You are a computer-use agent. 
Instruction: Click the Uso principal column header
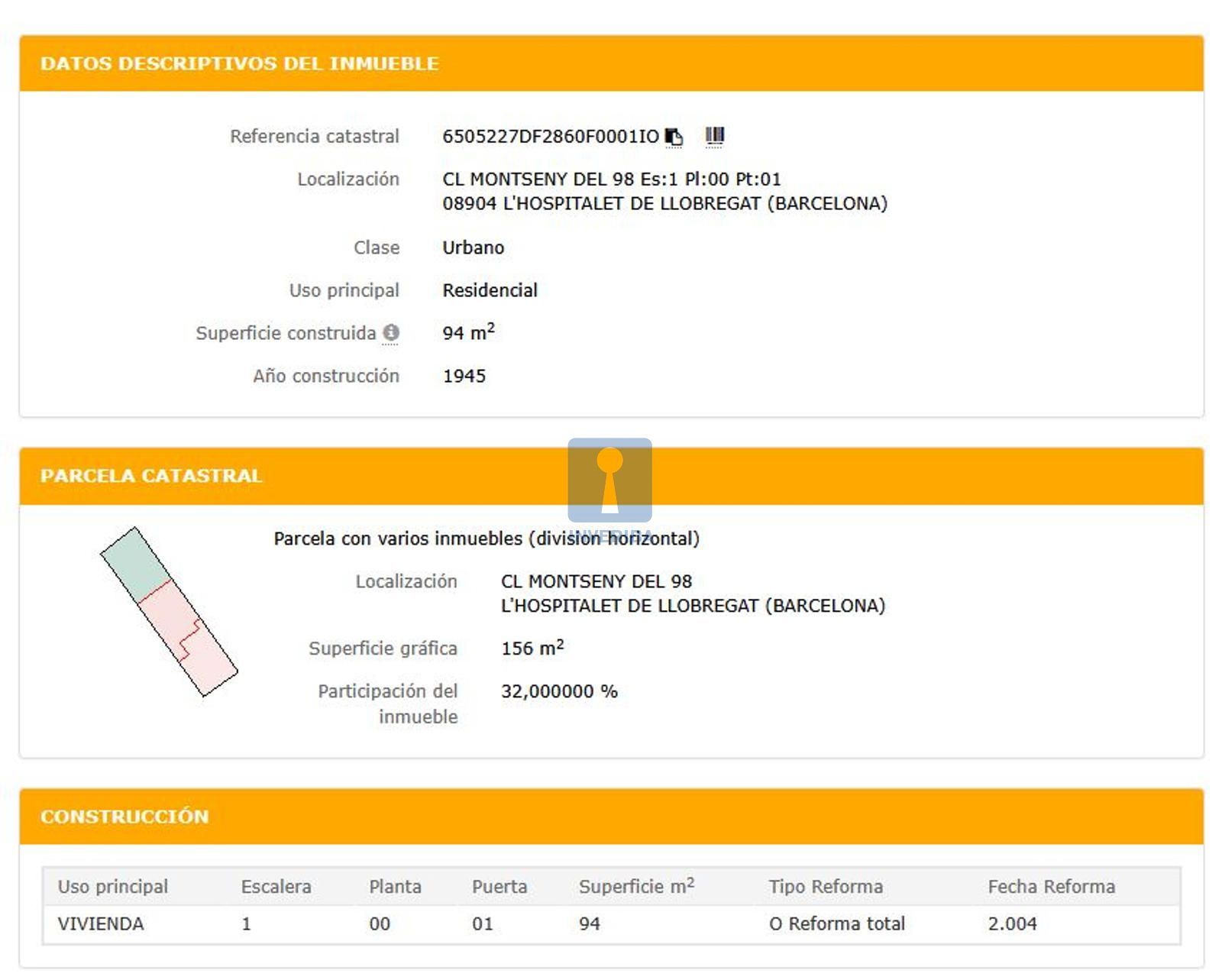click(x=113, y=887)
